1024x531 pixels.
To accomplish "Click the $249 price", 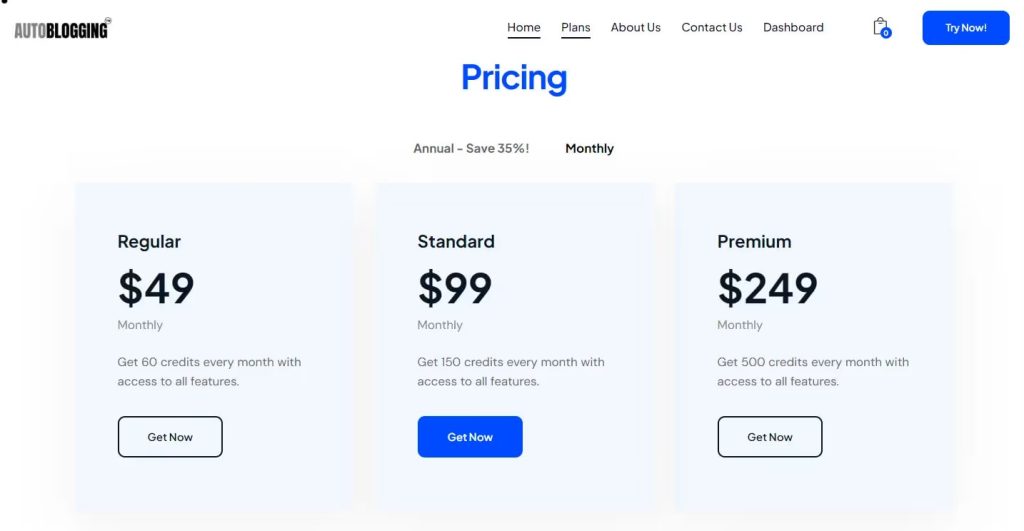I will (767, 289).
